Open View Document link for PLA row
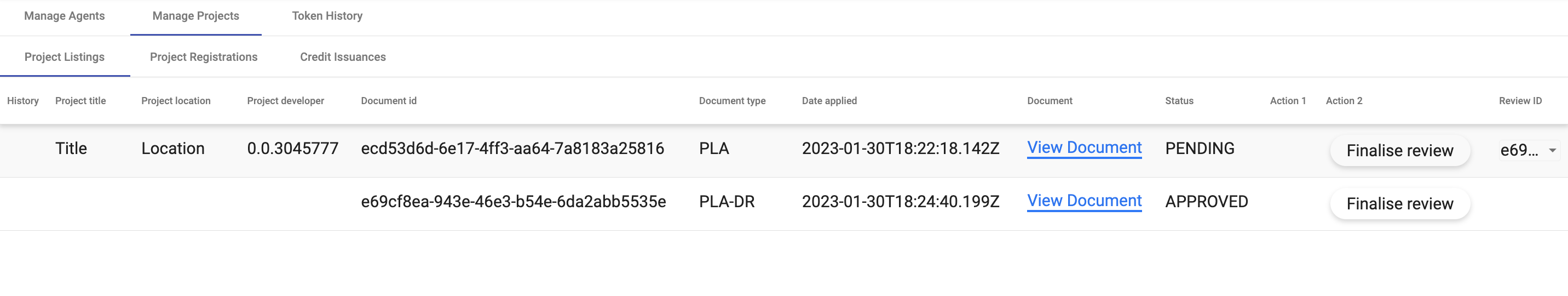Image resolution: width=1568 pixels, height=296 pixels. click(x=1084, y=148)
